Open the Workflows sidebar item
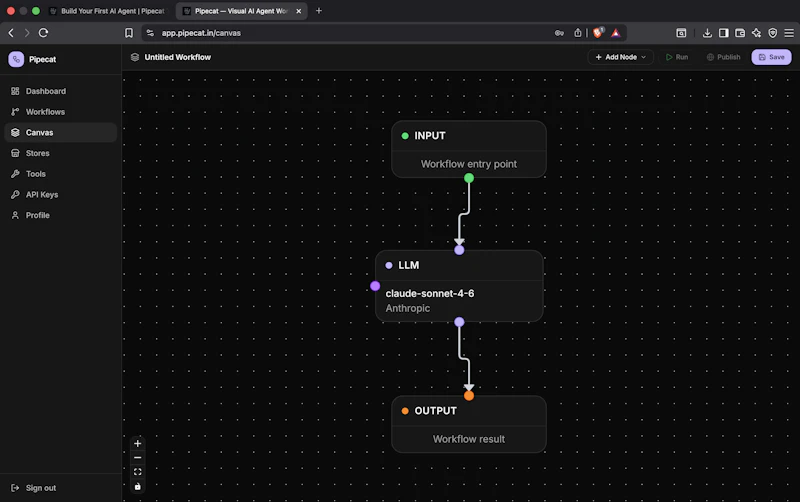This screenshot has height=502, width=800. pyautogui.click(x=60, y=112)
